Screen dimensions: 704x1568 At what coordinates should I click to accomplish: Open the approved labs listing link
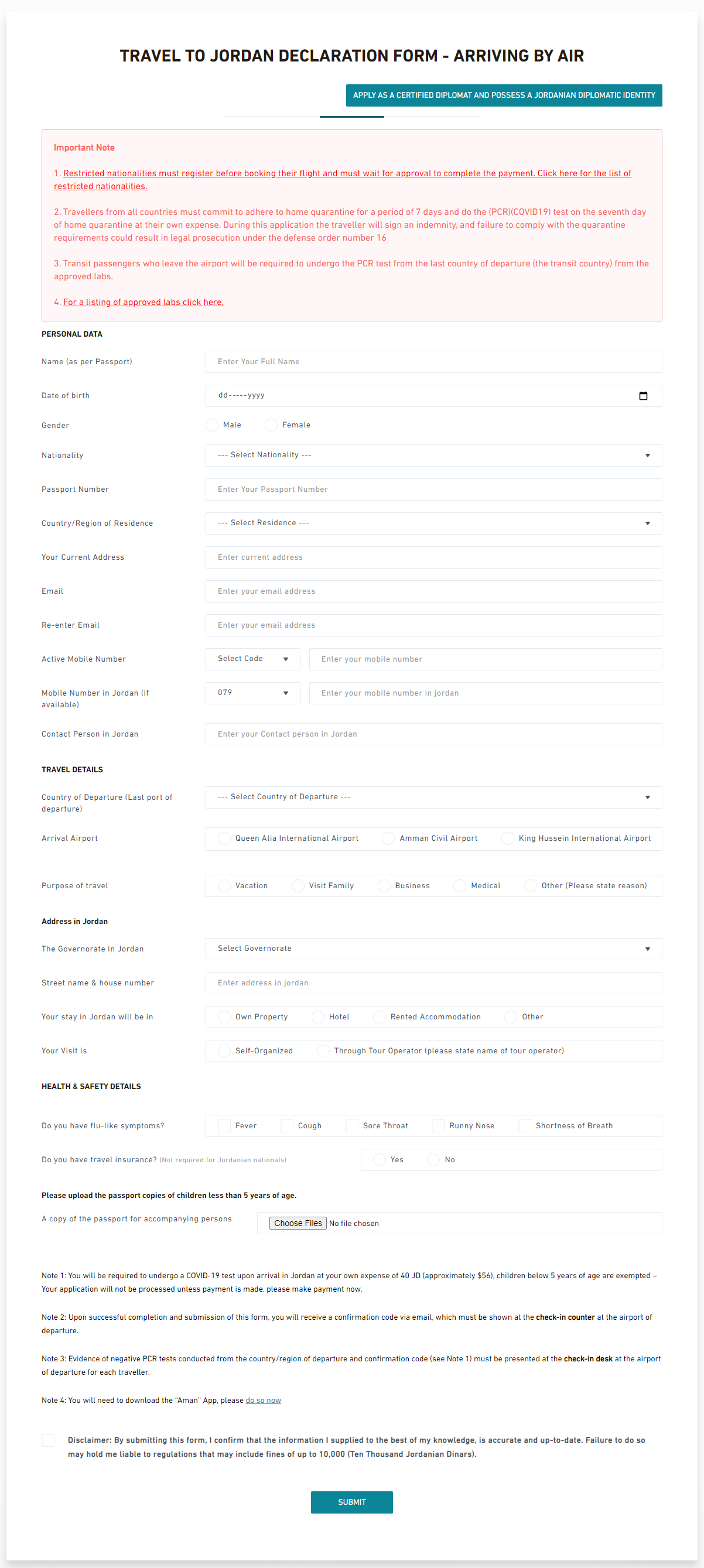143,302
